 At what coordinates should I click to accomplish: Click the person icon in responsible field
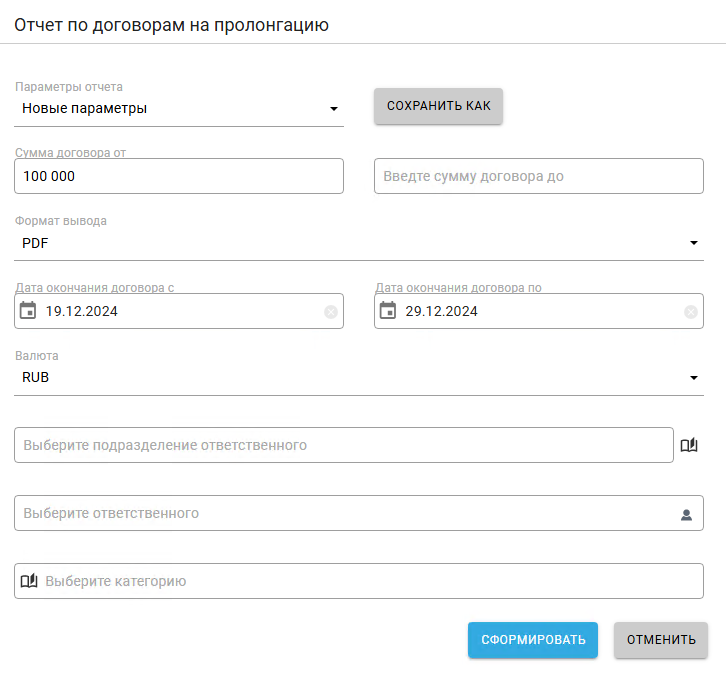(x=686, y=515)
